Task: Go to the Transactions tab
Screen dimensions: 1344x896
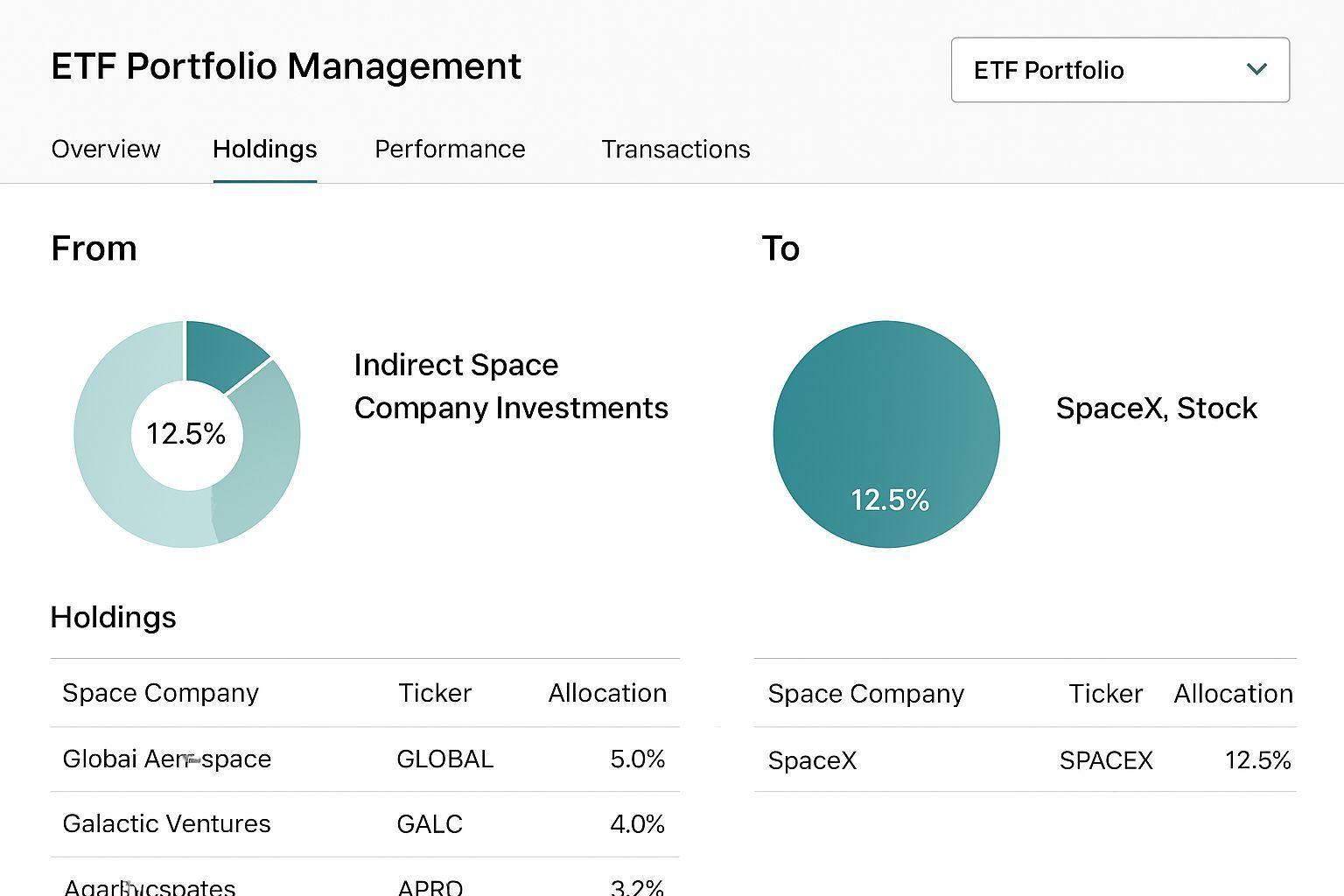Action: 675,149
